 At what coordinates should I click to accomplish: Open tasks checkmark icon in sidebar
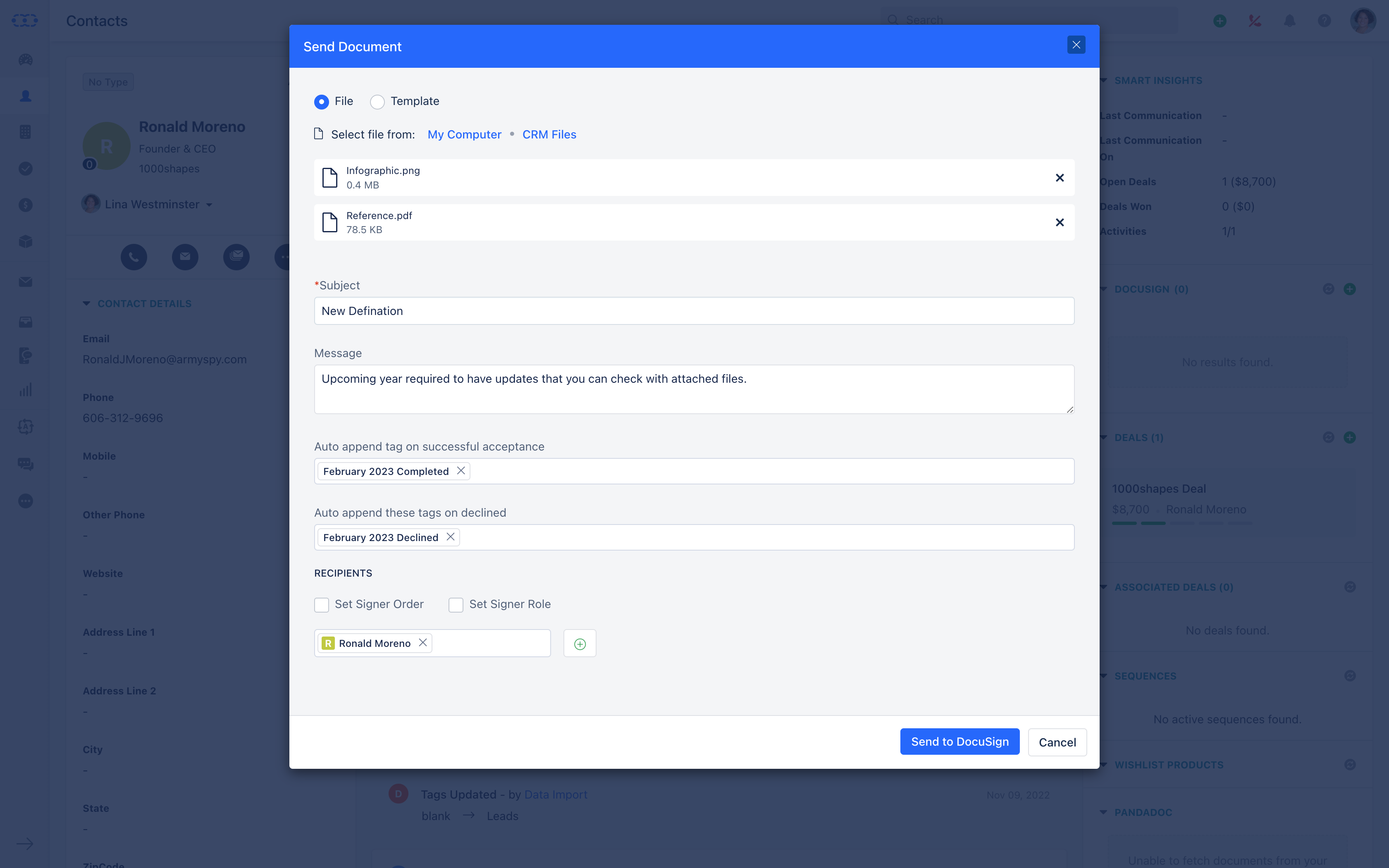tap(25, 169)
